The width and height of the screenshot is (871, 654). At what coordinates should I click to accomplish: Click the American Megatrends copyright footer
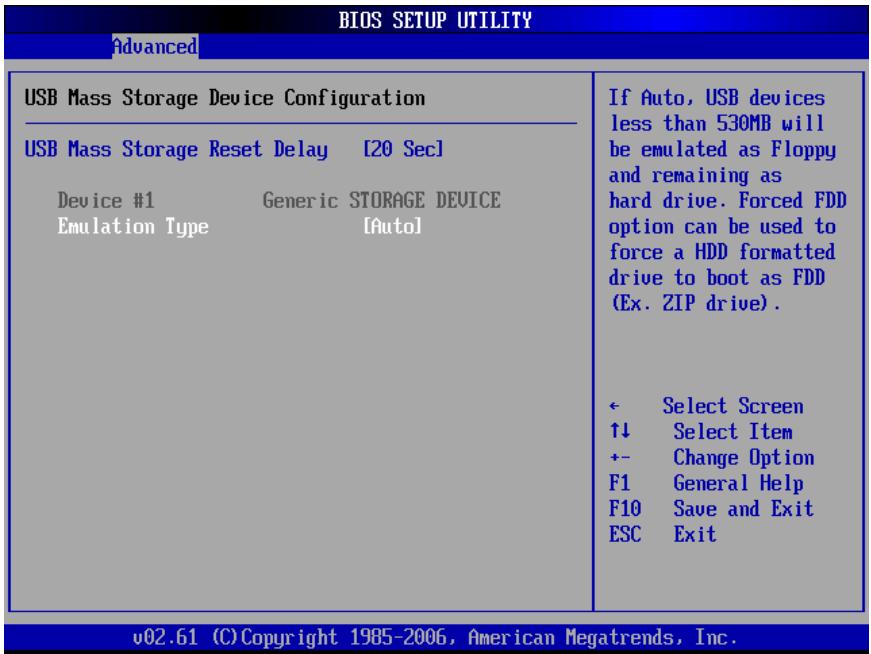[436, 637]
